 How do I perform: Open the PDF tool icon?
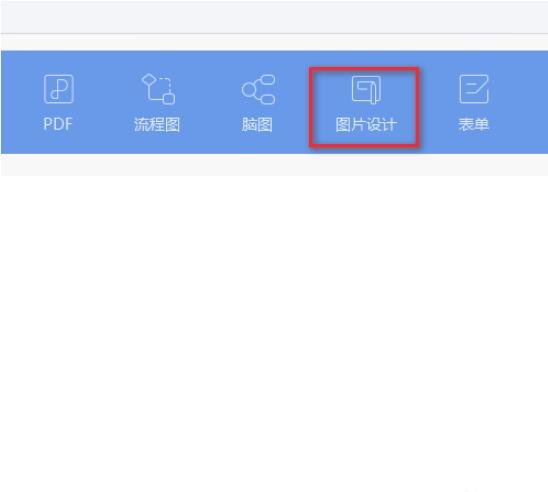[58, 89]
